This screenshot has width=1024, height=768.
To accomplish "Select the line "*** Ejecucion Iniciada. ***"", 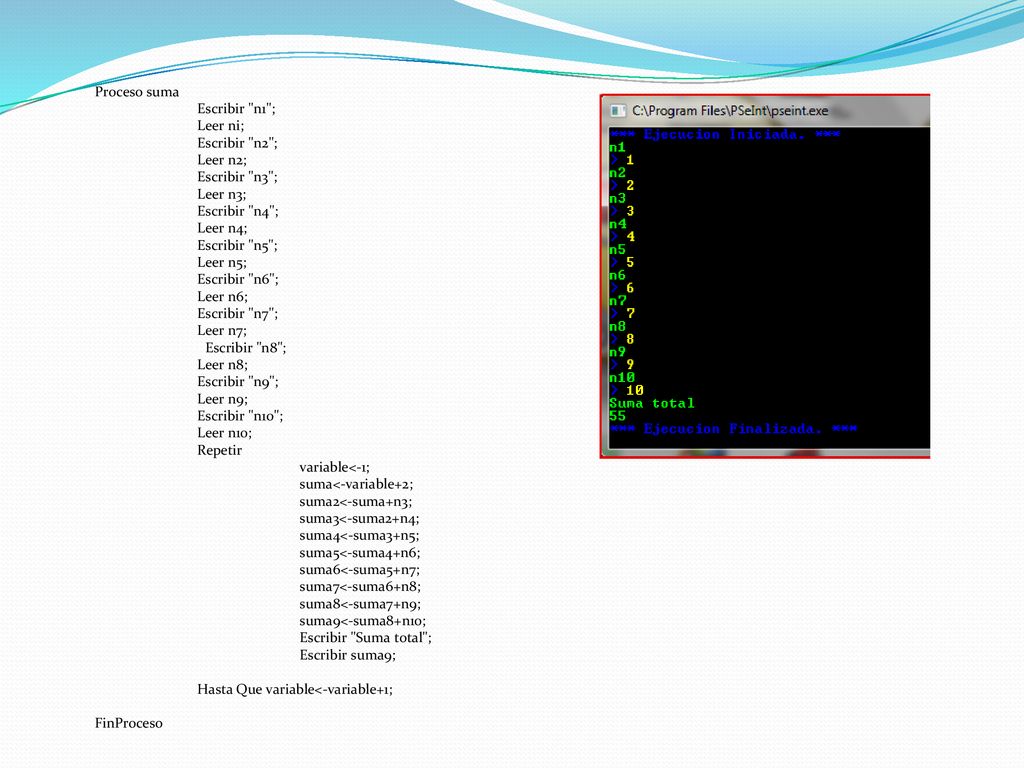I will 724,135.
